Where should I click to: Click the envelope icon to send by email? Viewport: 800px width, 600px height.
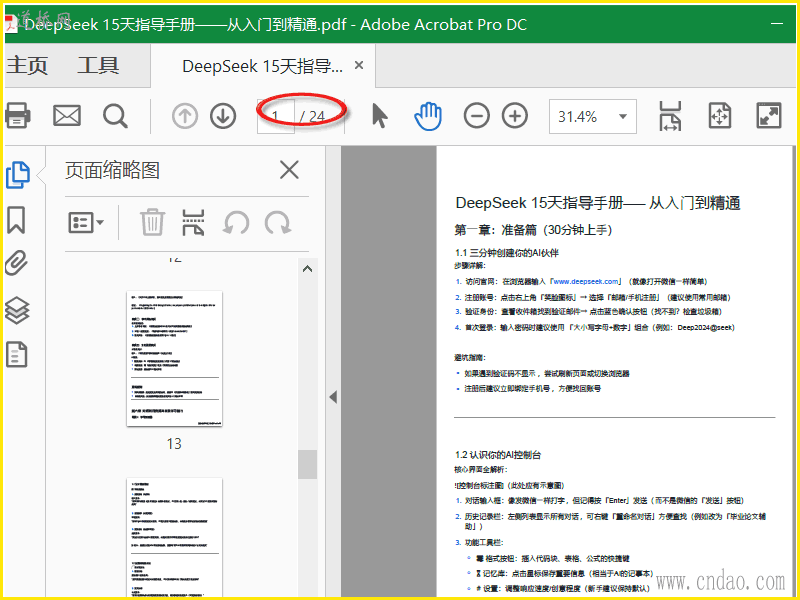67,116
